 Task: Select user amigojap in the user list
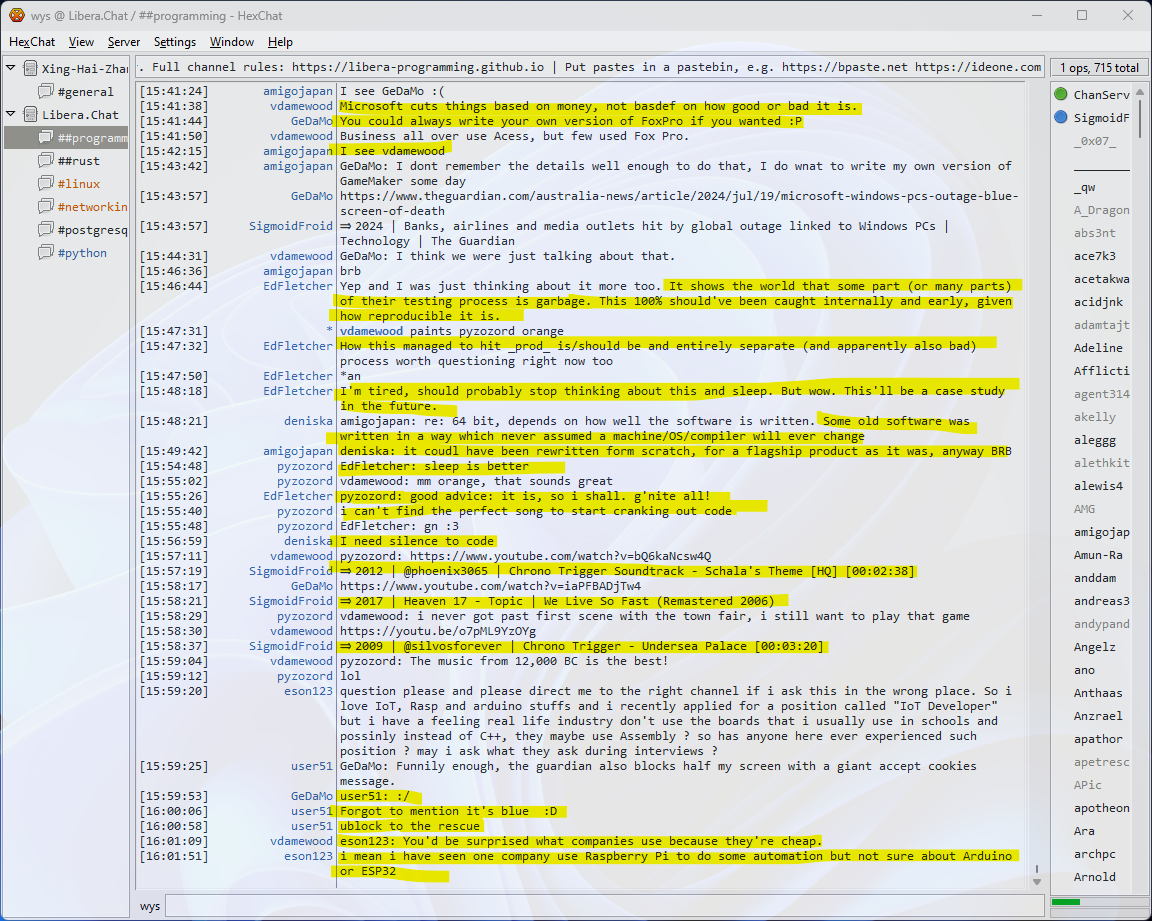pos(1101,532)
